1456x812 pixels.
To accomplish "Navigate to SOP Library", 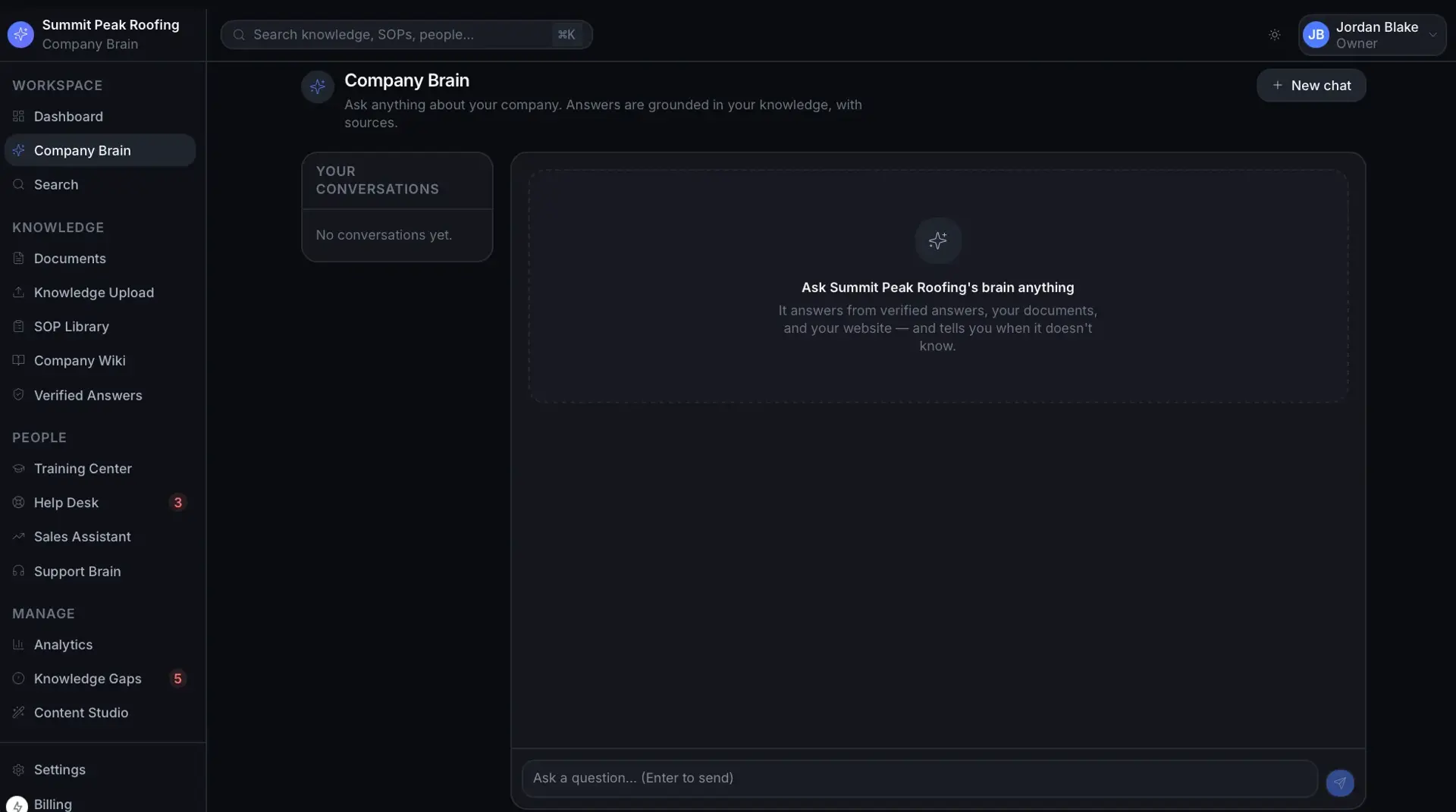I will [100, 326].
